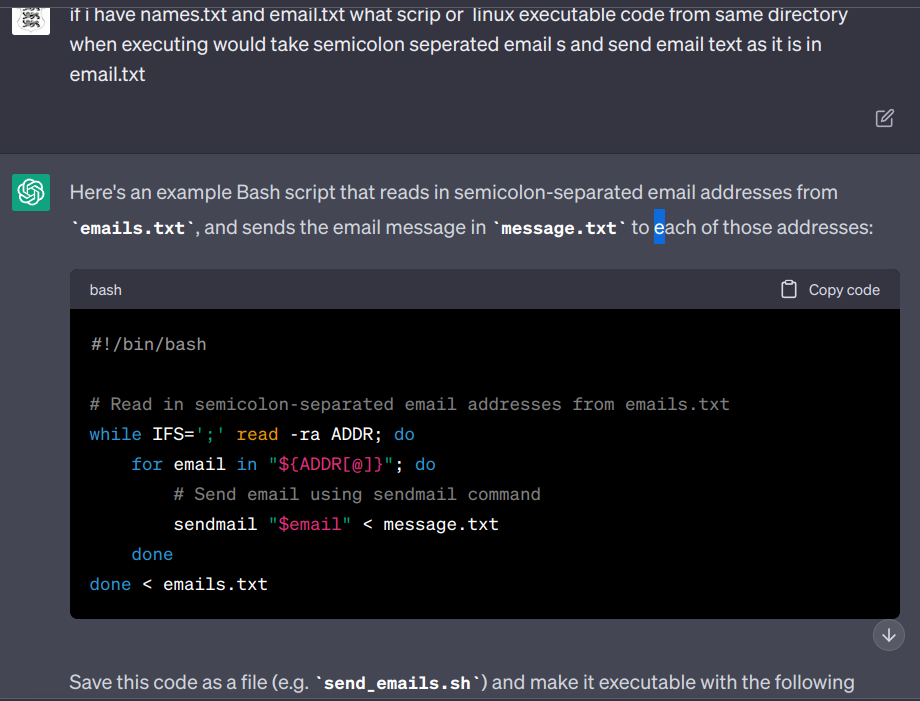The image size is (920, 701).
Task: Click inline code `message.txt` in the response
Action: point(559,228)
